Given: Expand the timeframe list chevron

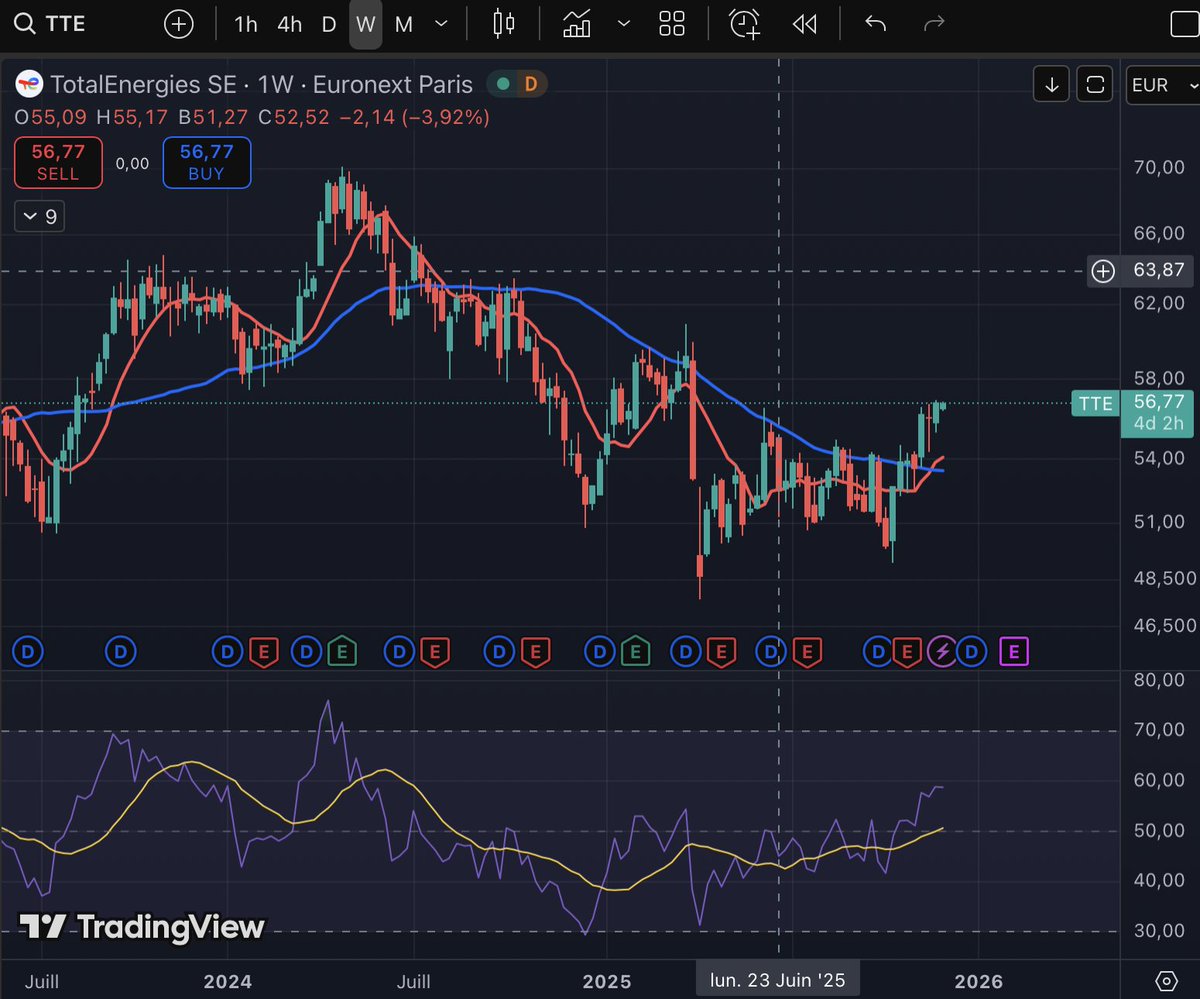Looking at the screenshot, I should (443, 24).
